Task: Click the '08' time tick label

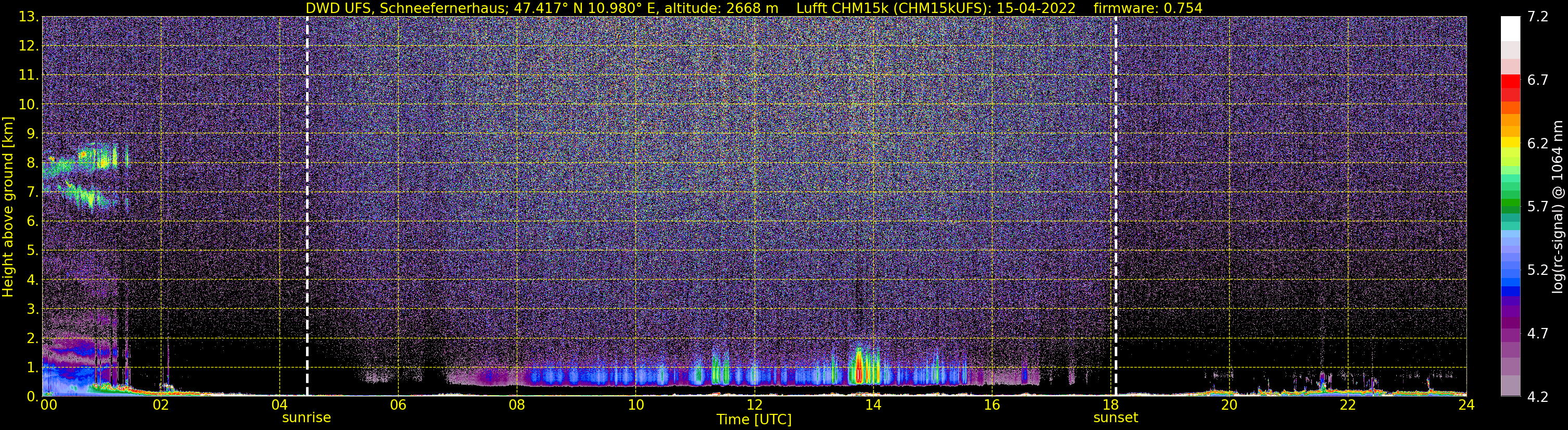Action: pos(517,405)
